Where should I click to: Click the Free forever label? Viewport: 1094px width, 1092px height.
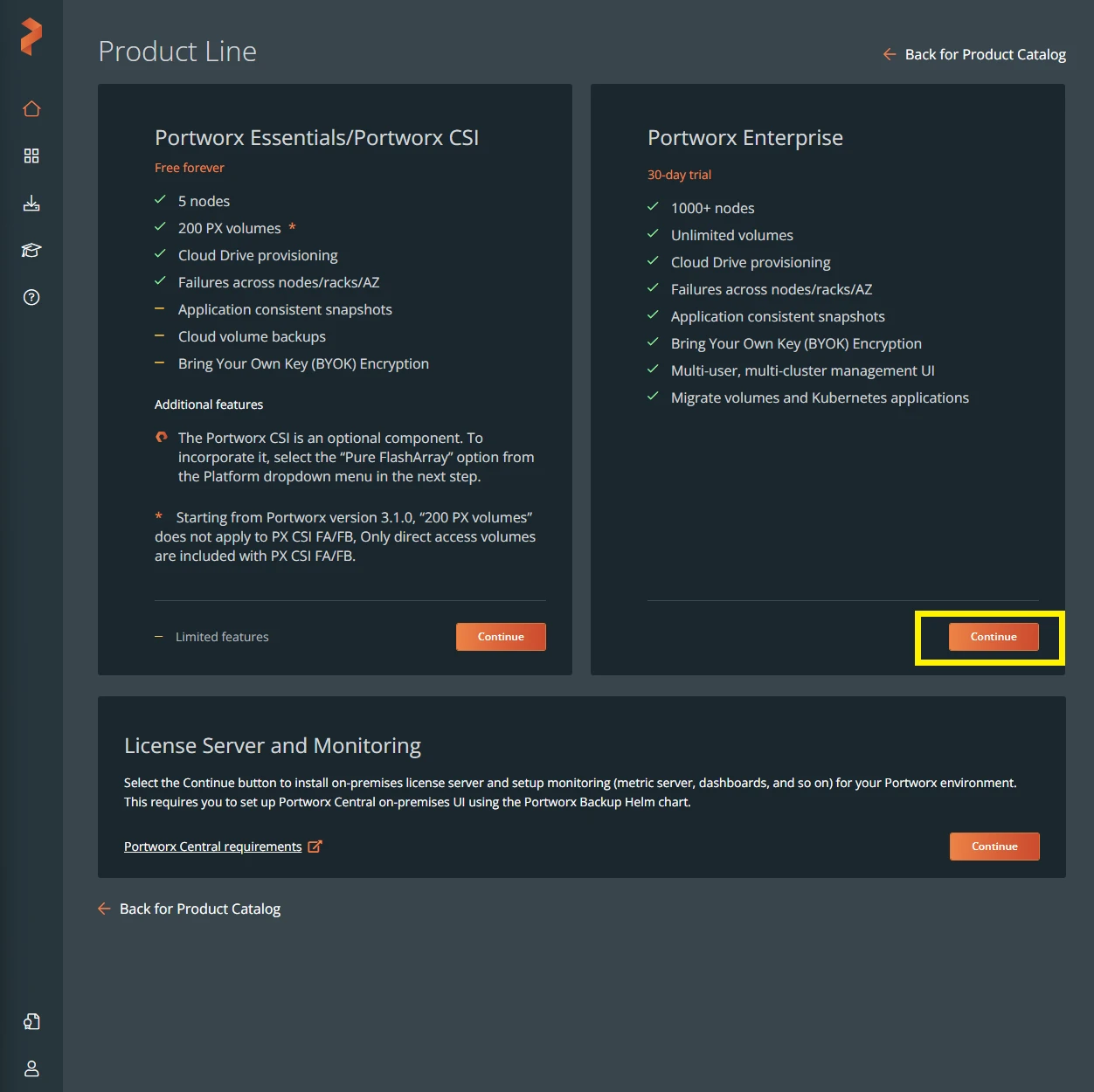pos(190,168)
